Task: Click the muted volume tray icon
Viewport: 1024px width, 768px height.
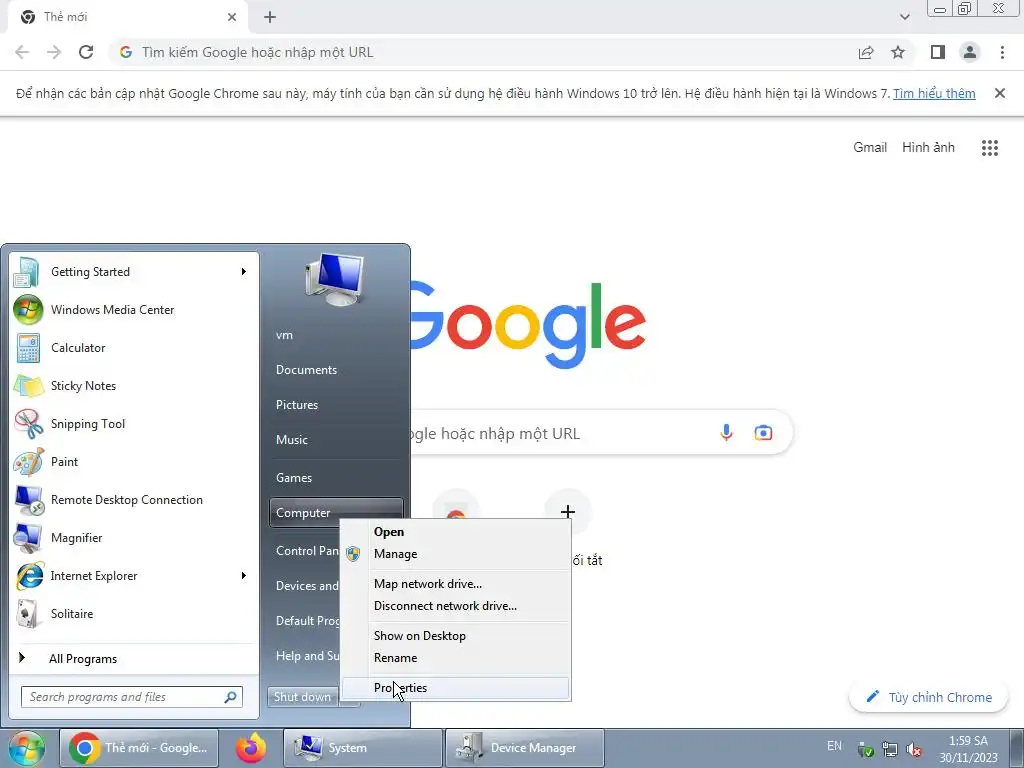Action: coord(914,749)
